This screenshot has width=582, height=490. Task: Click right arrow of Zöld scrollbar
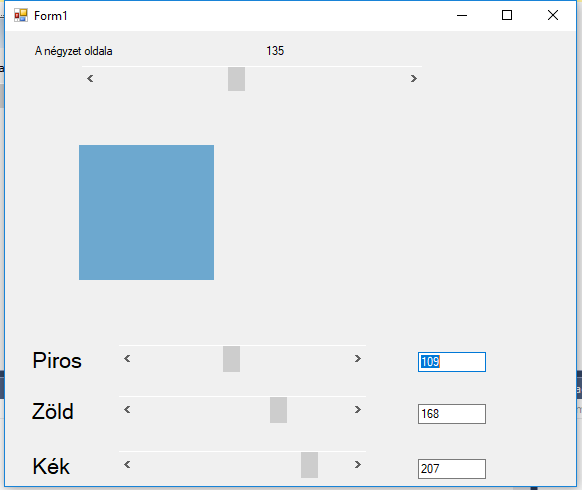point(357,410)
